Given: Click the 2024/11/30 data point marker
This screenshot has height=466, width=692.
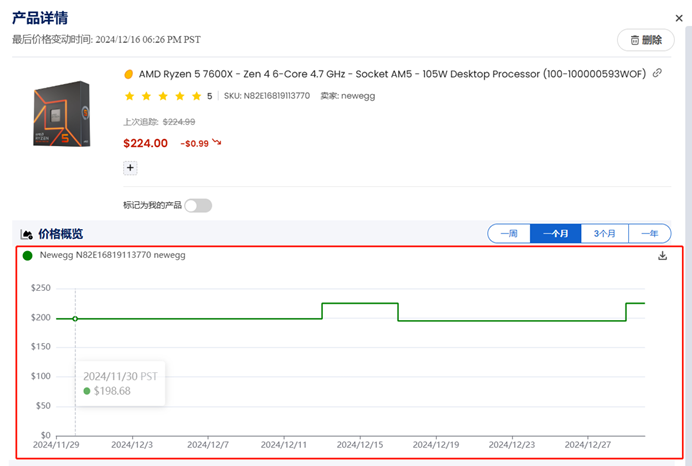Looking at the screenshot, I should [75, 319].
